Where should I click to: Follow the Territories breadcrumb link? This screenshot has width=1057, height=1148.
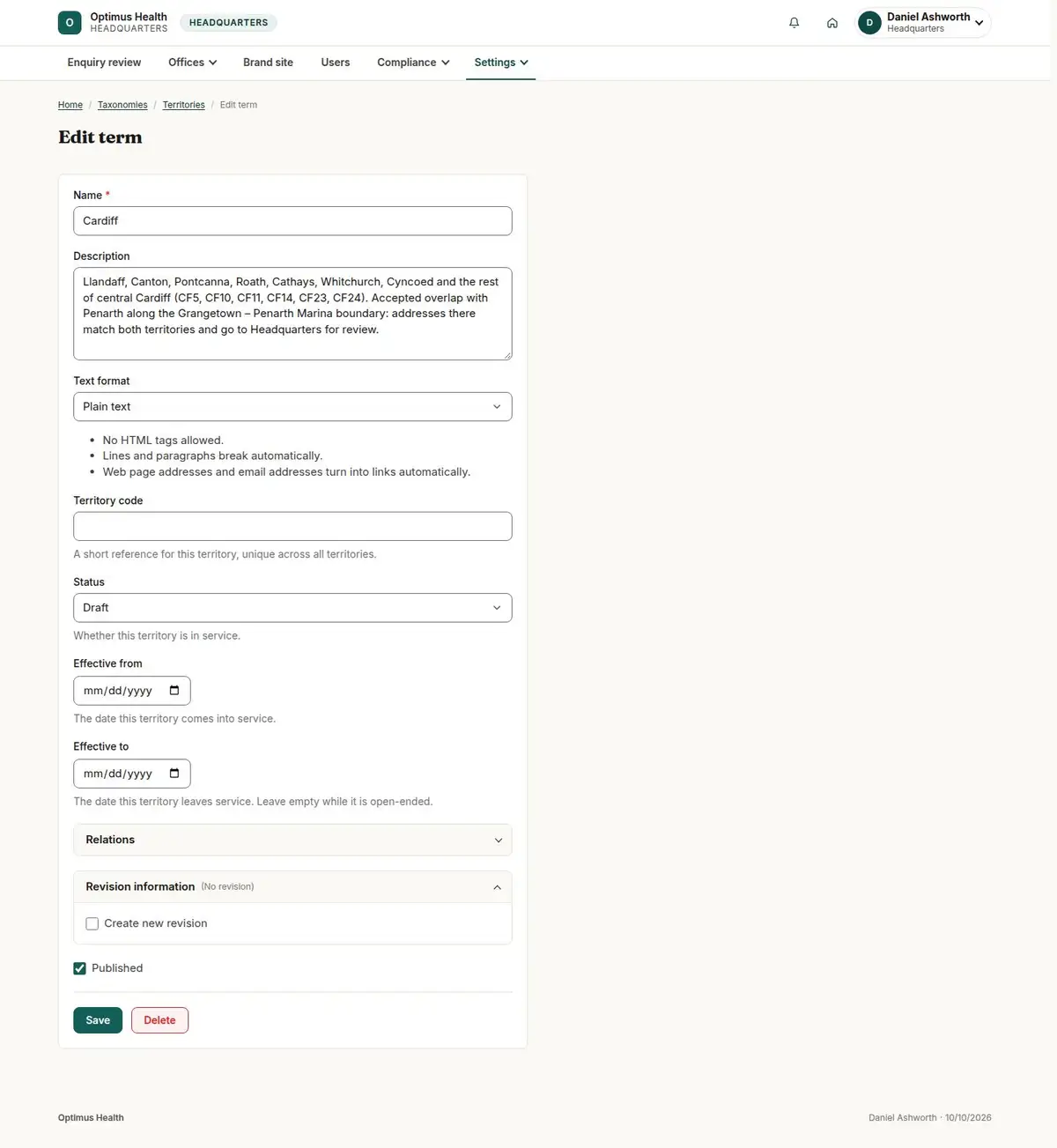pos(183,105)
